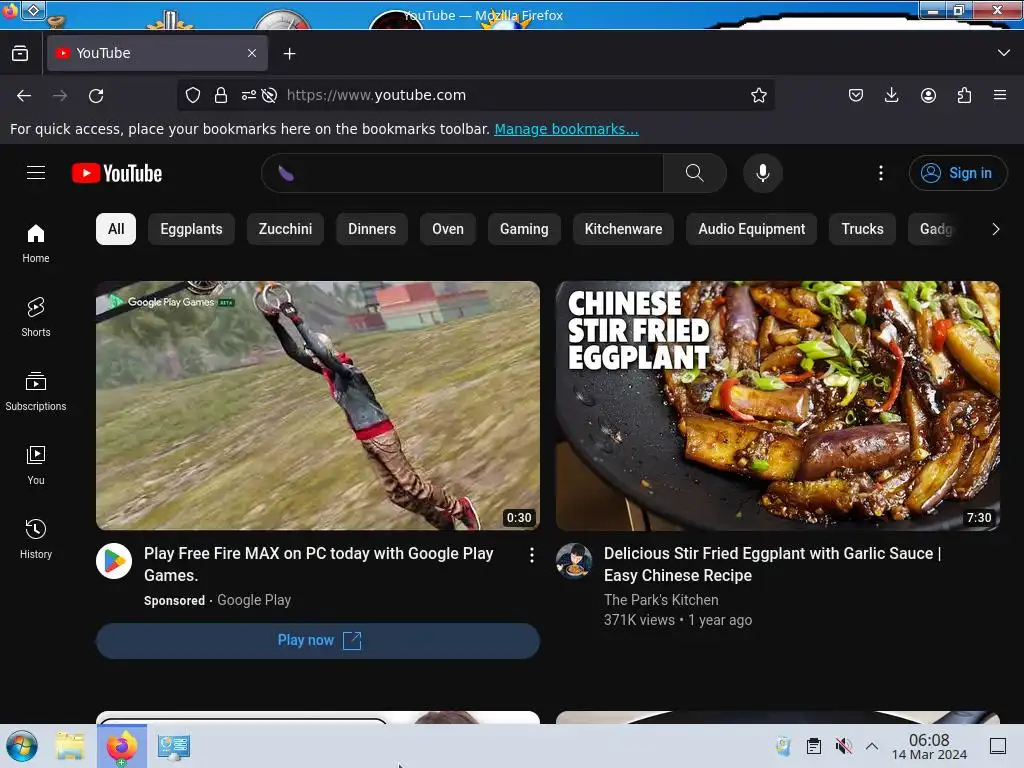Viewport: 1024px width, 768px height.
Task: Show hidden system tray icons
Action: point(871,746)
